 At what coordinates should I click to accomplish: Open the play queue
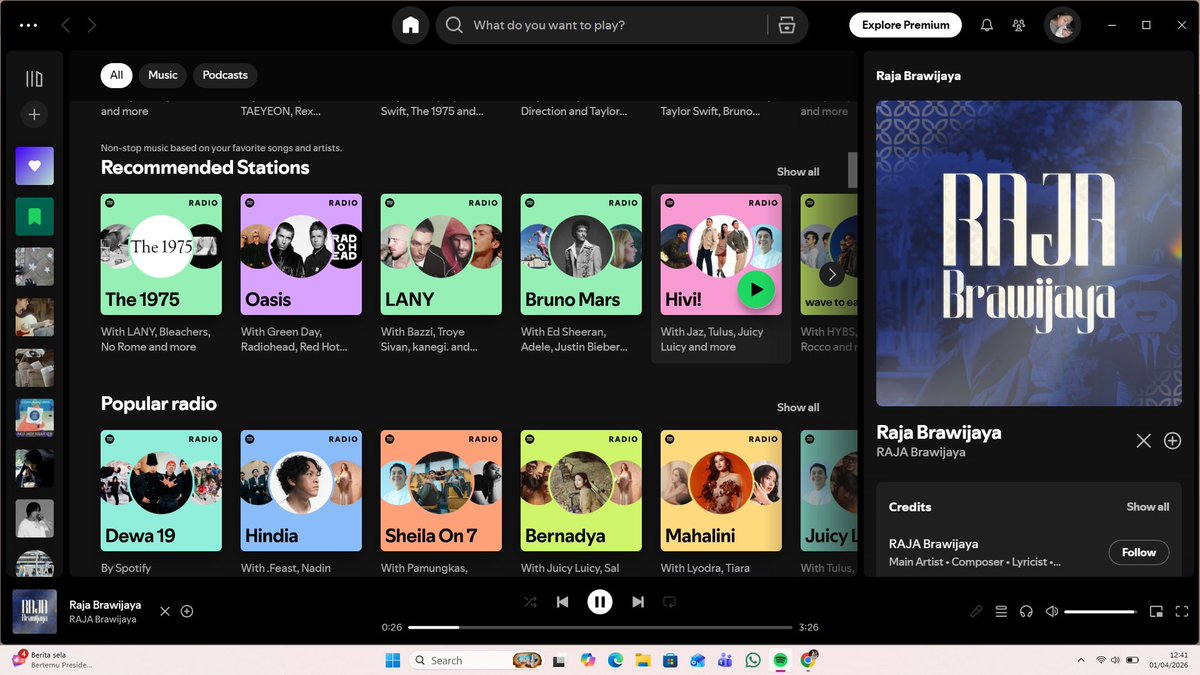[x=1001, y=611]
